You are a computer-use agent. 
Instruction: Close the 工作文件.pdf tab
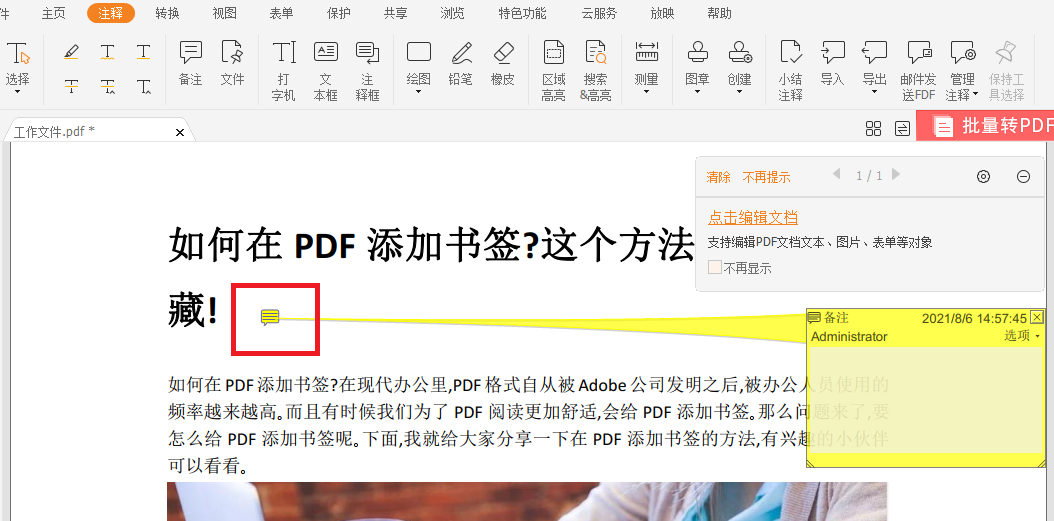[179, 132]
